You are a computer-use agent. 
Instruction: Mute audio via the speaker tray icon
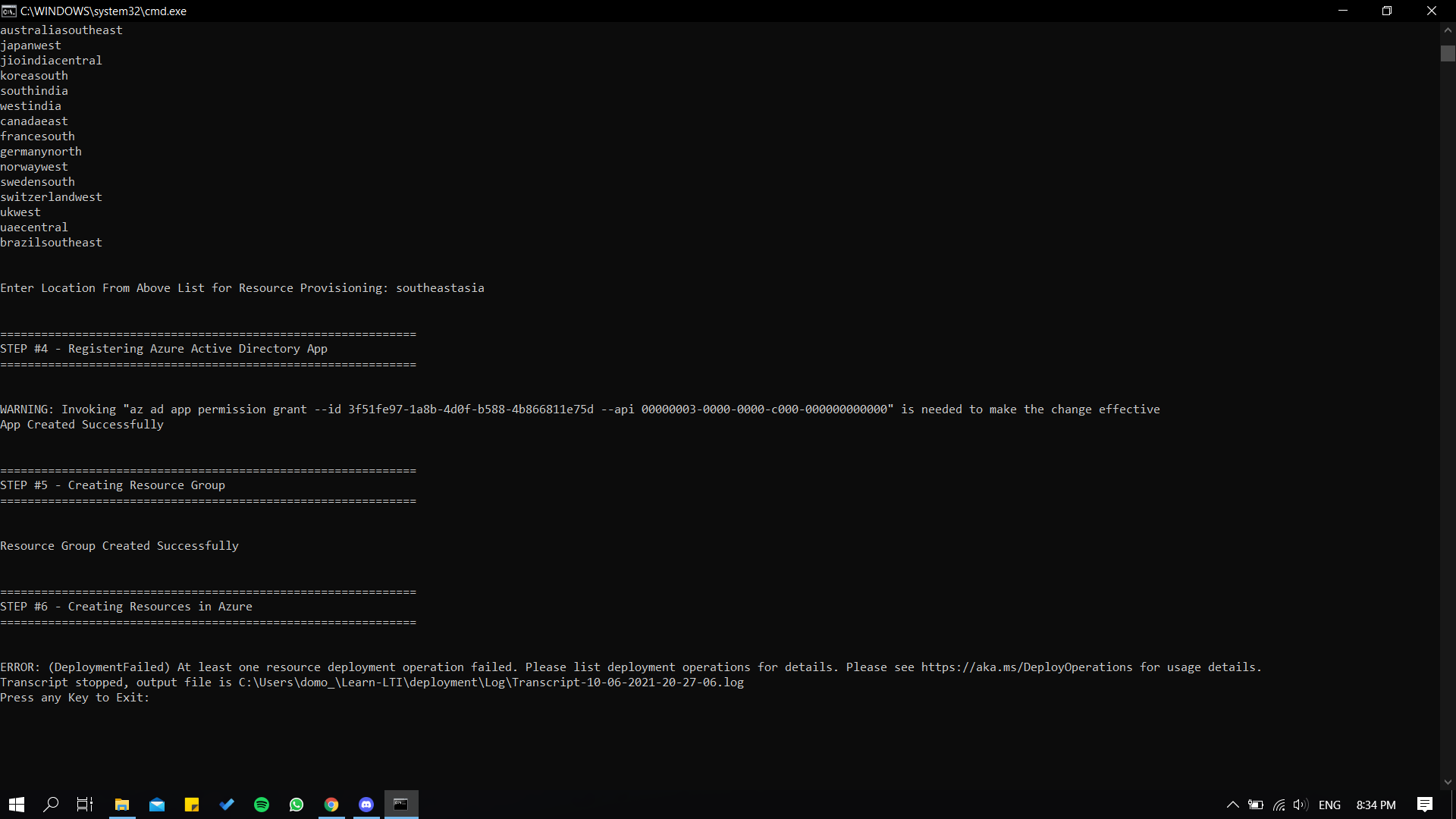[x=1301, y=805]
